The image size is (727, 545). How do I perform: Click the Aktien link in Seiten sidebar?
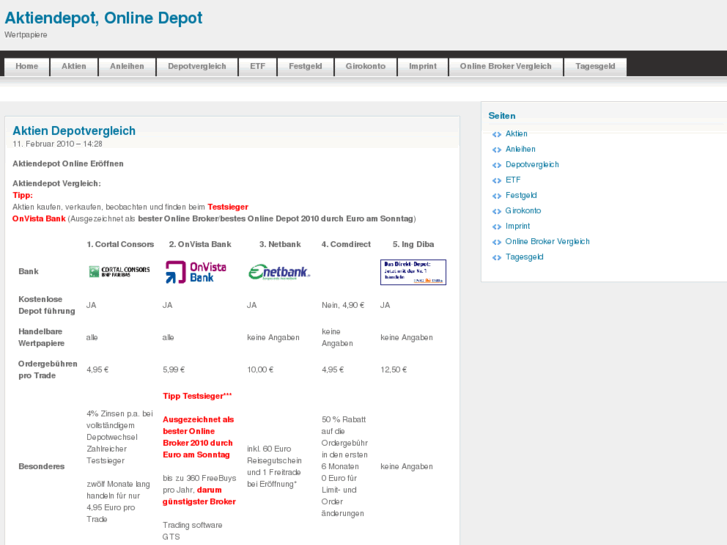tap(516, 134)
